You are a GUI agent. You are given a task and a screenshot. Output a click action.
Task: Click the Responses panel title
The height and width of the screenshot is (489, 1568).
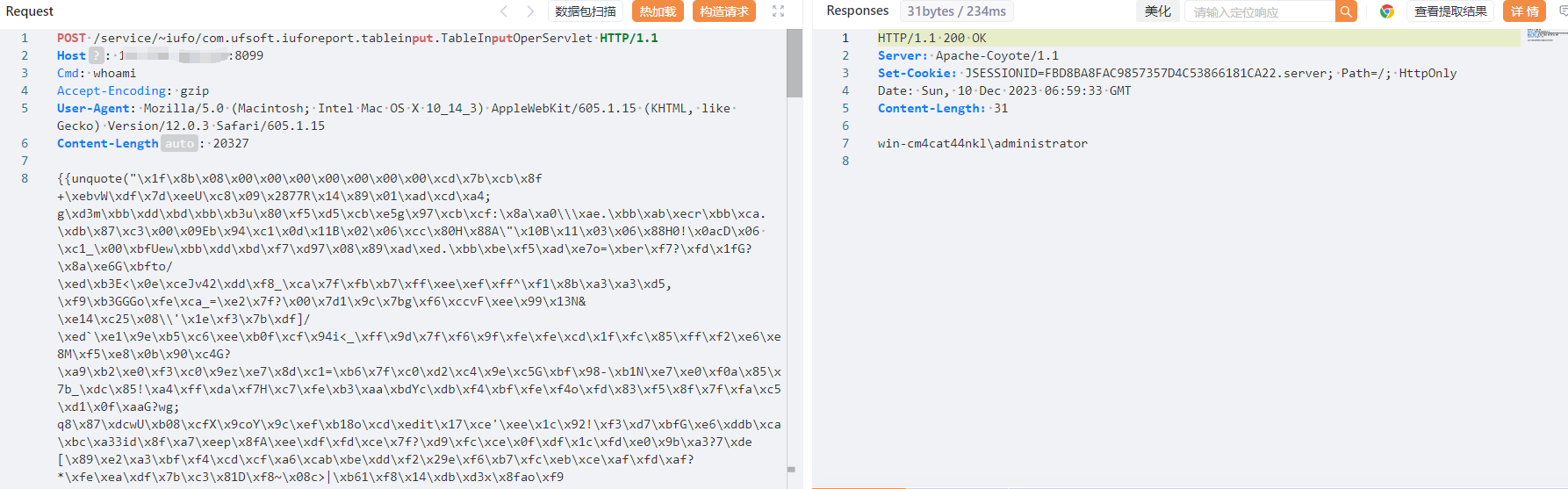[858, 11]
